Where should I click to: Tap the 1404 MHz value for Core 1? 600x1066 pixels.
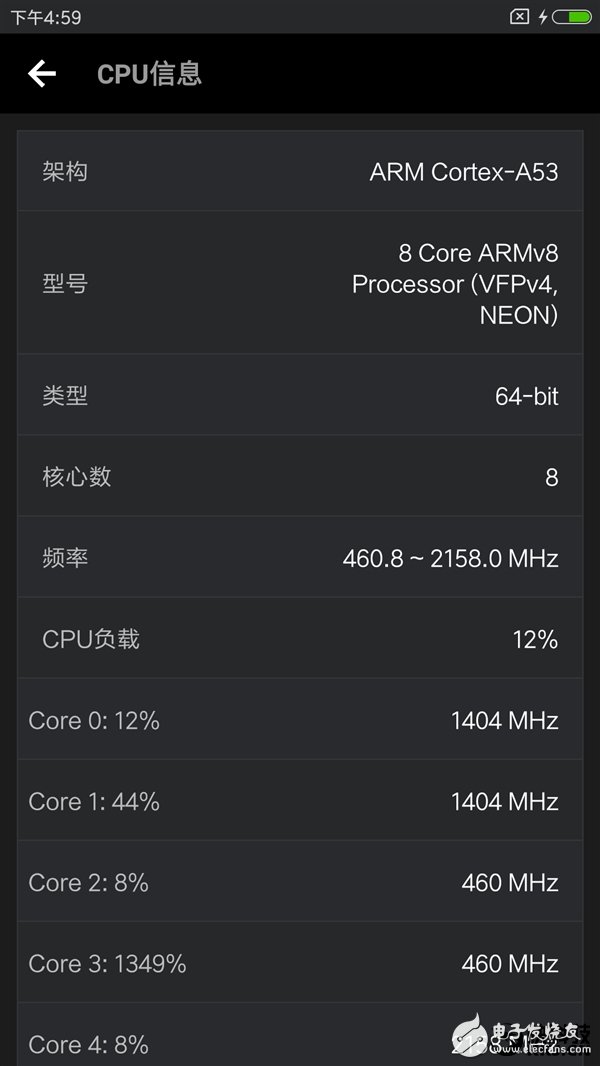click(504, 801)
